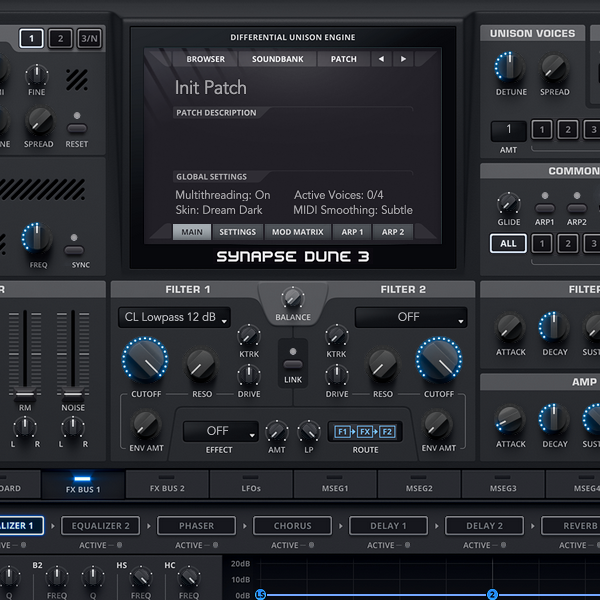Toggle the oscillator RESET switch
The height and width of the screenshot is (600, 600).
click(x=77, y=128)
